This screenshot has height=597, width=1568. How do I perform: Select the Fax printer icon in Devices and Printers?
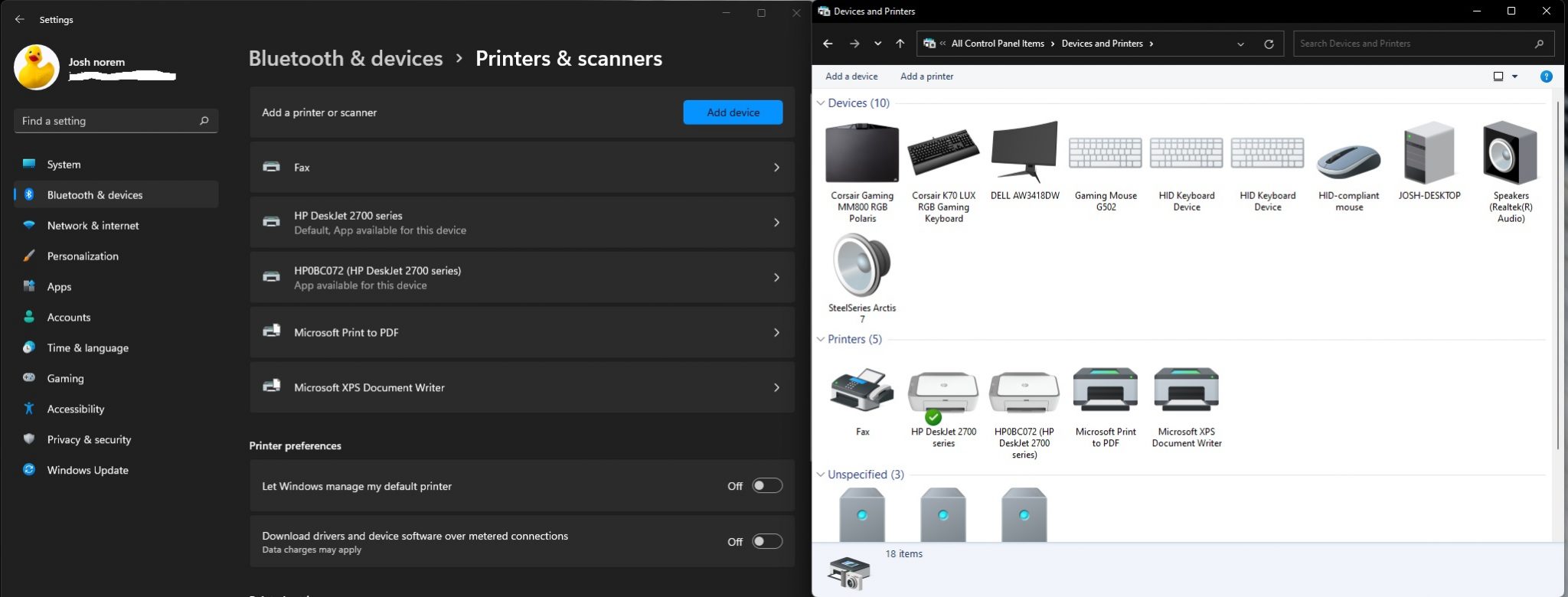(x=862, y=390)
